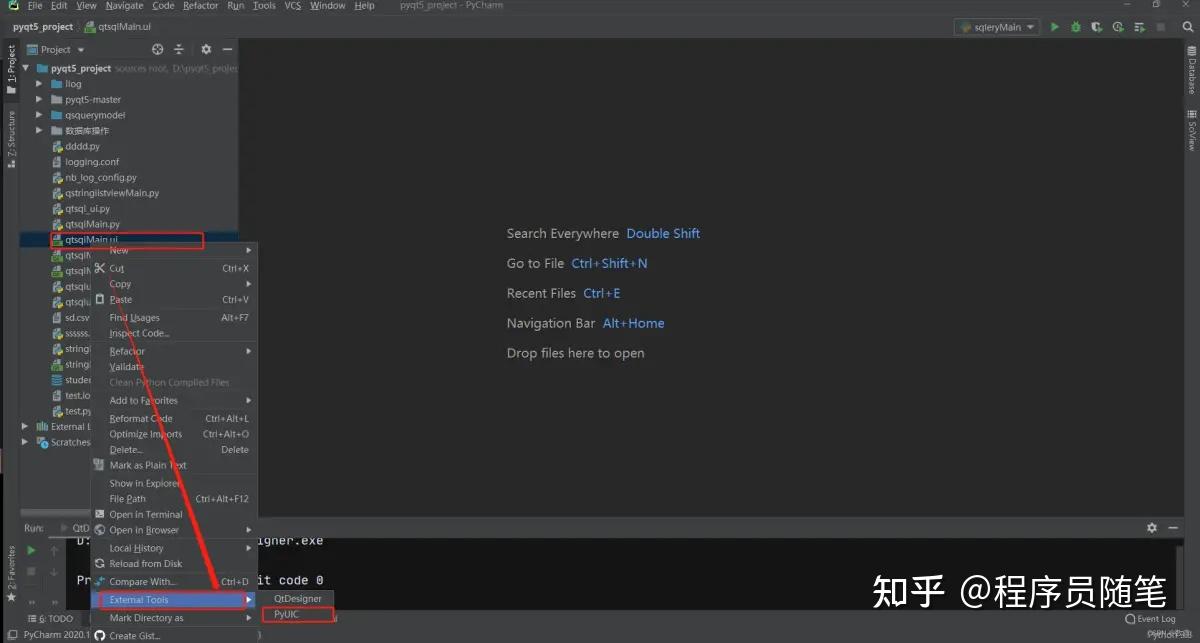Click the pyqt5_project breadcrumb

(43, 27)
